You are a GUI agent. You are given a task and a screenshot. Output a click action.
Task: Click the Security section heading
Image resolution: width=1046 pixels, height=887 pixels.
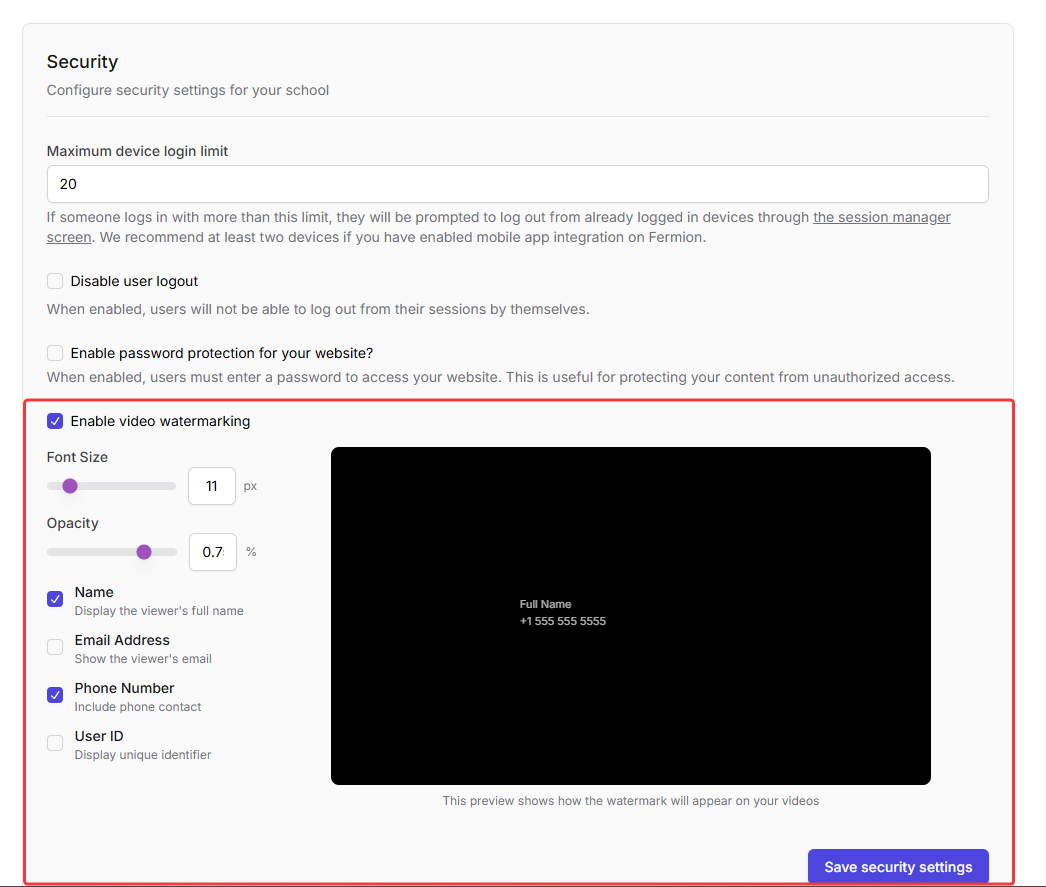pyautogui.click(x=82, y=62)
